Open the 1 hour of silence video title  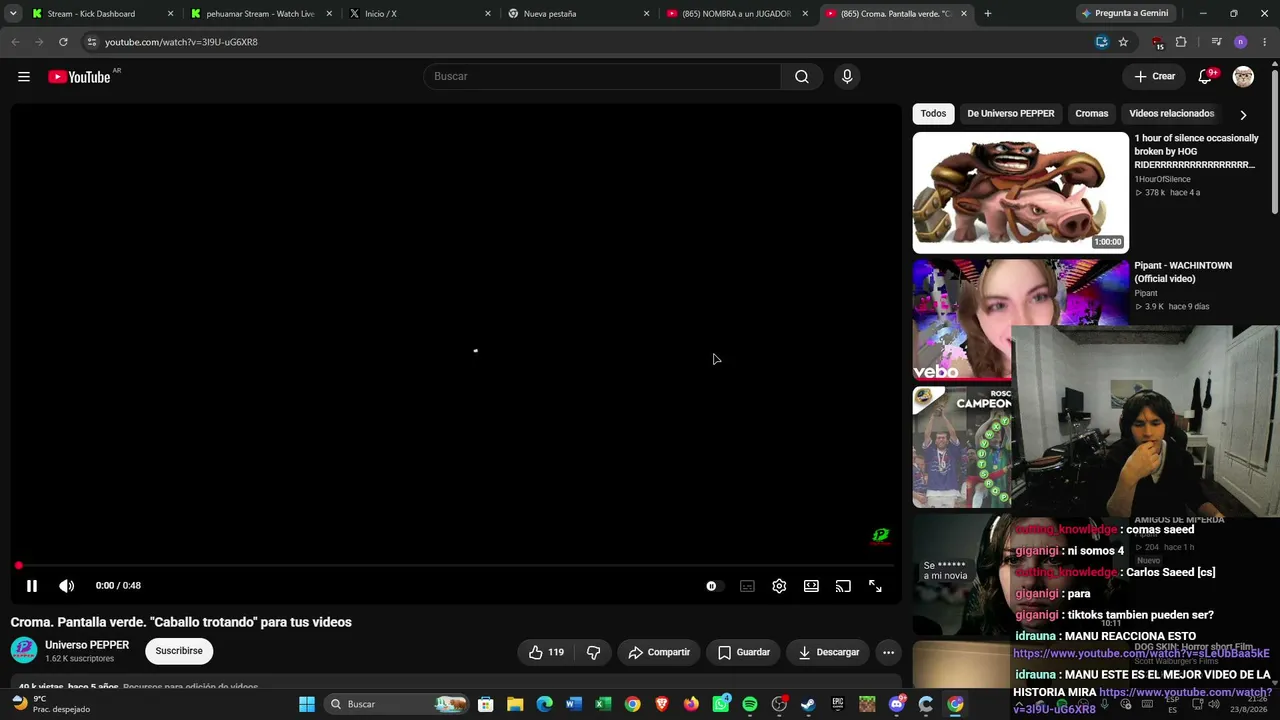(1196, 152)
